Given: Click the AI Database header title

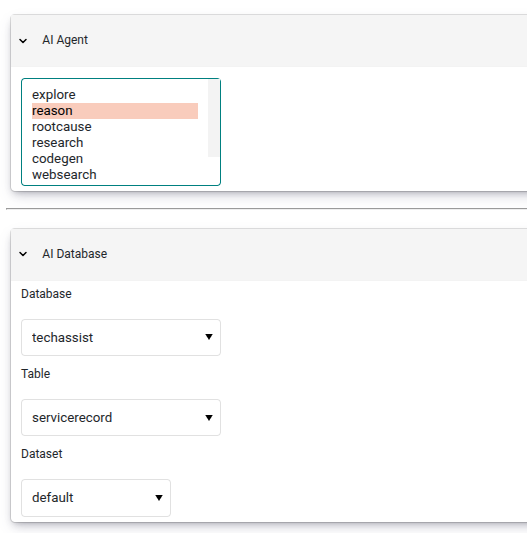Looking at the screenshot, I should 74,254.
